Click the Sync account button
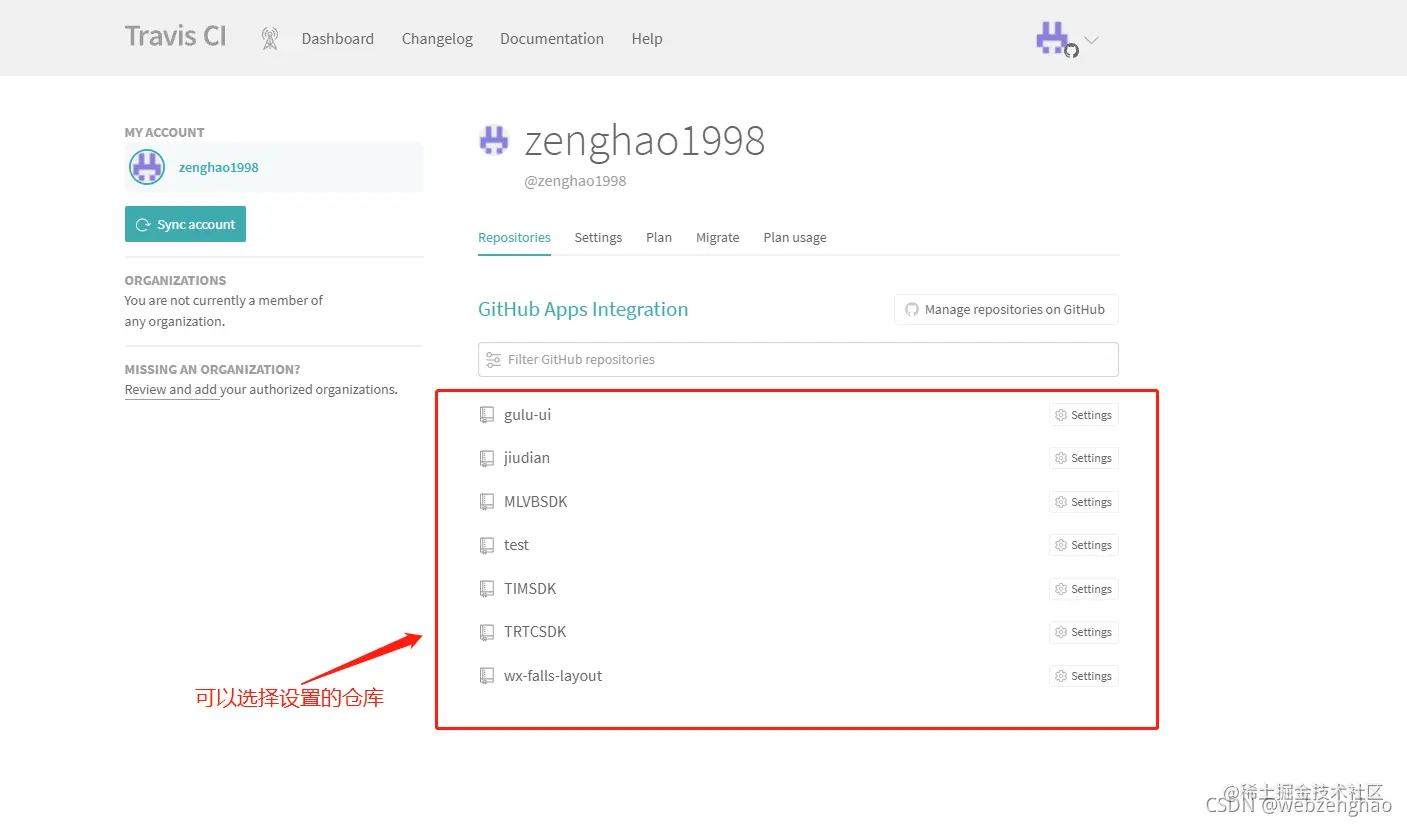Viewport: 1407px width, 826px height. pos(185,224)
